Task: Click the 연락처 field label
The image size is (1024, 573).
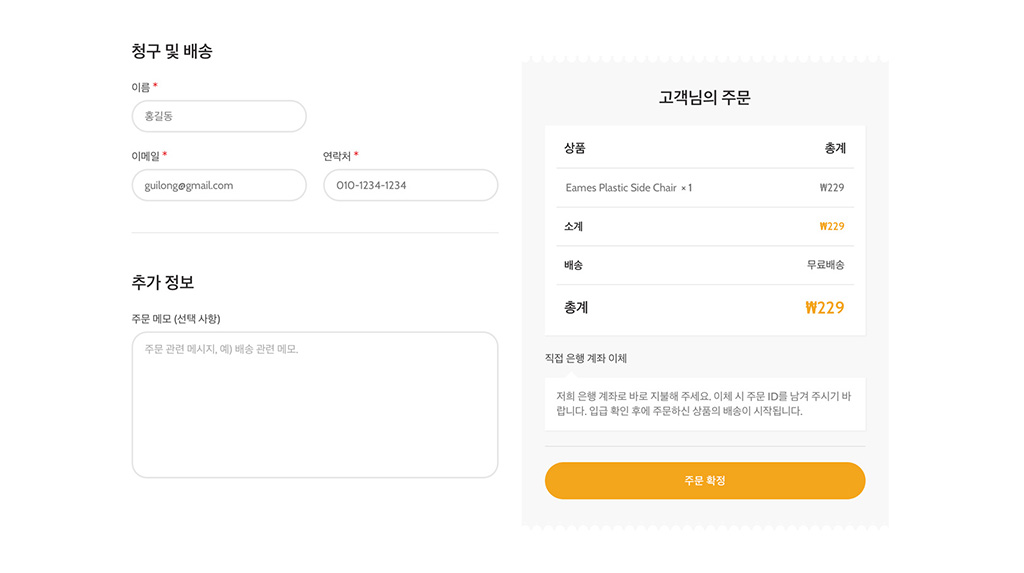Action: tap(337, 156)
